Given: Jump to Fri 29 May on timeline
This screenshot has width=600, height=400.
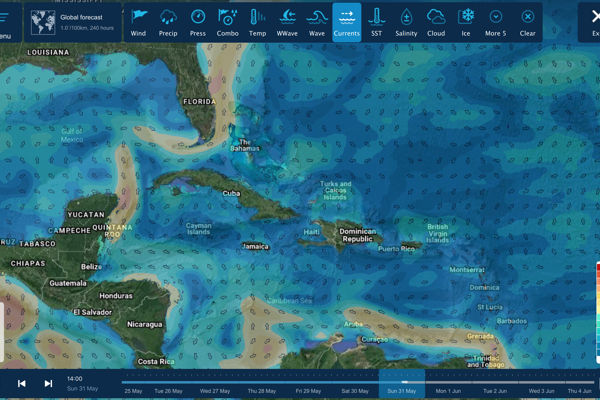Looking at the screenshot, I should tap(311, 390).
